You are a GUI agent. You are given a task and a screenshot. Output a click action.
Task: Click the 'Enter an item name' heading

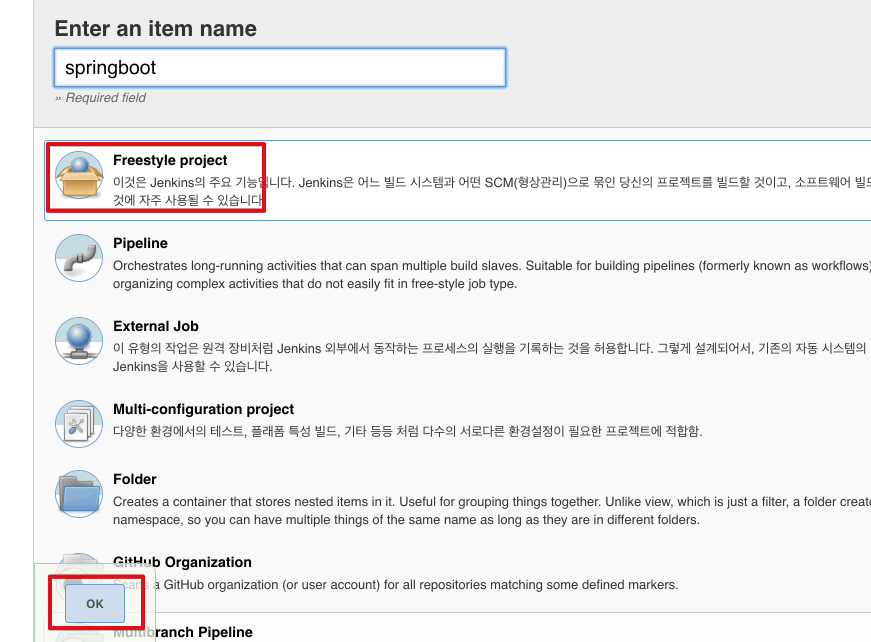point(156,28)
